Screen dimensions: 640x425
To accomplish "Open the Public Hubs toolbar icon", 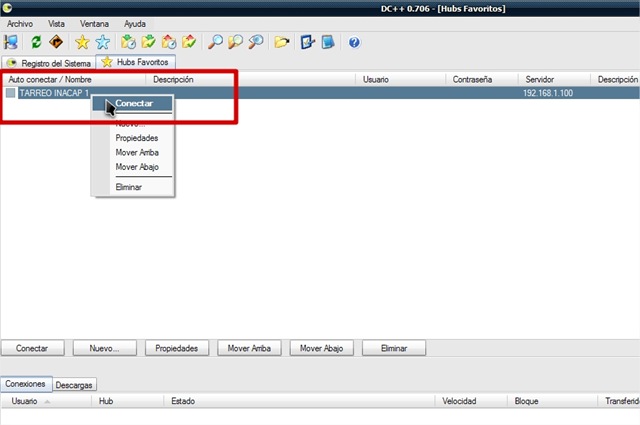I will (x=11, y=42).
